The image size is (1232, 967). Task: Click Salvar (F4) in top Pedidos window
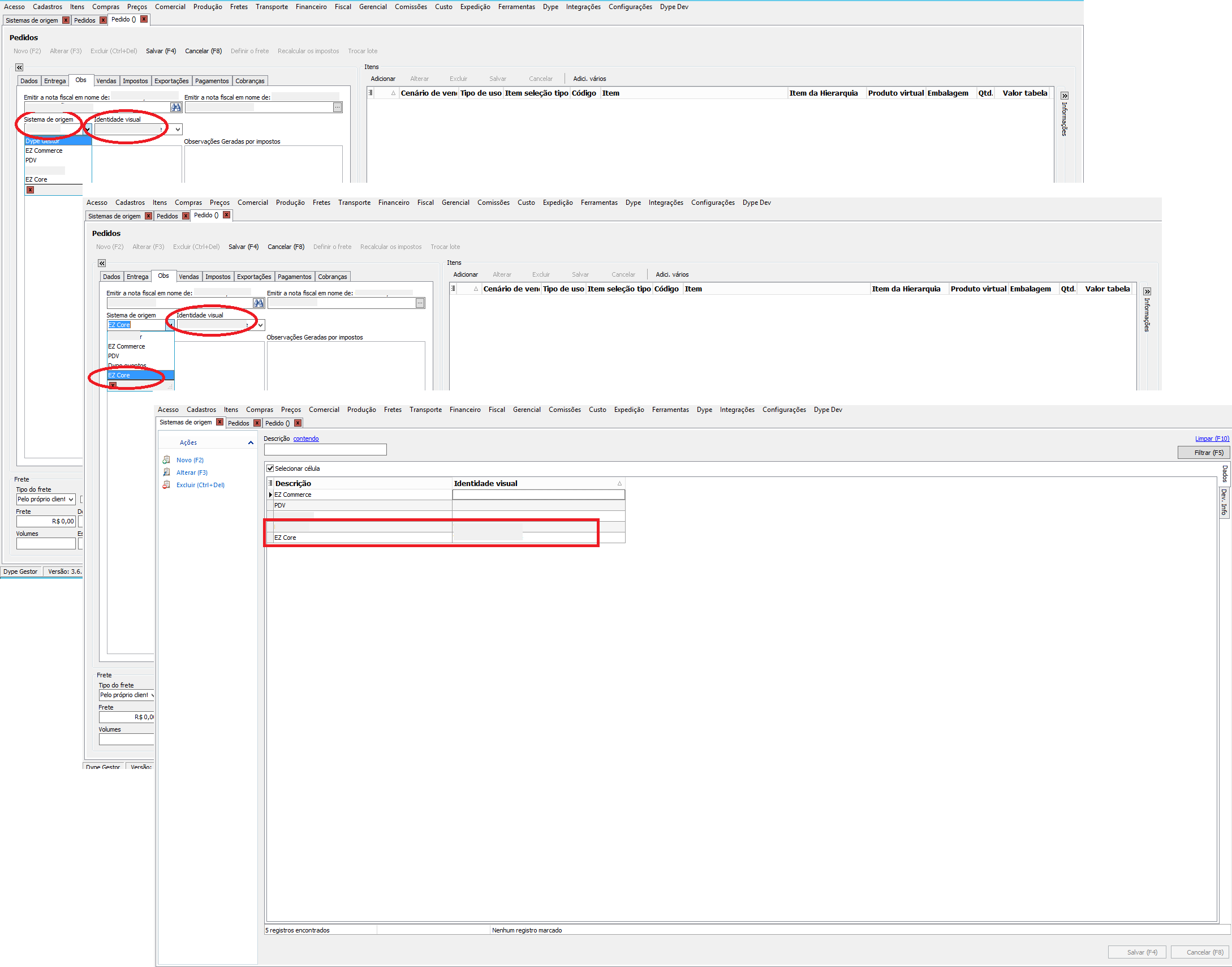tap(161, 51)
